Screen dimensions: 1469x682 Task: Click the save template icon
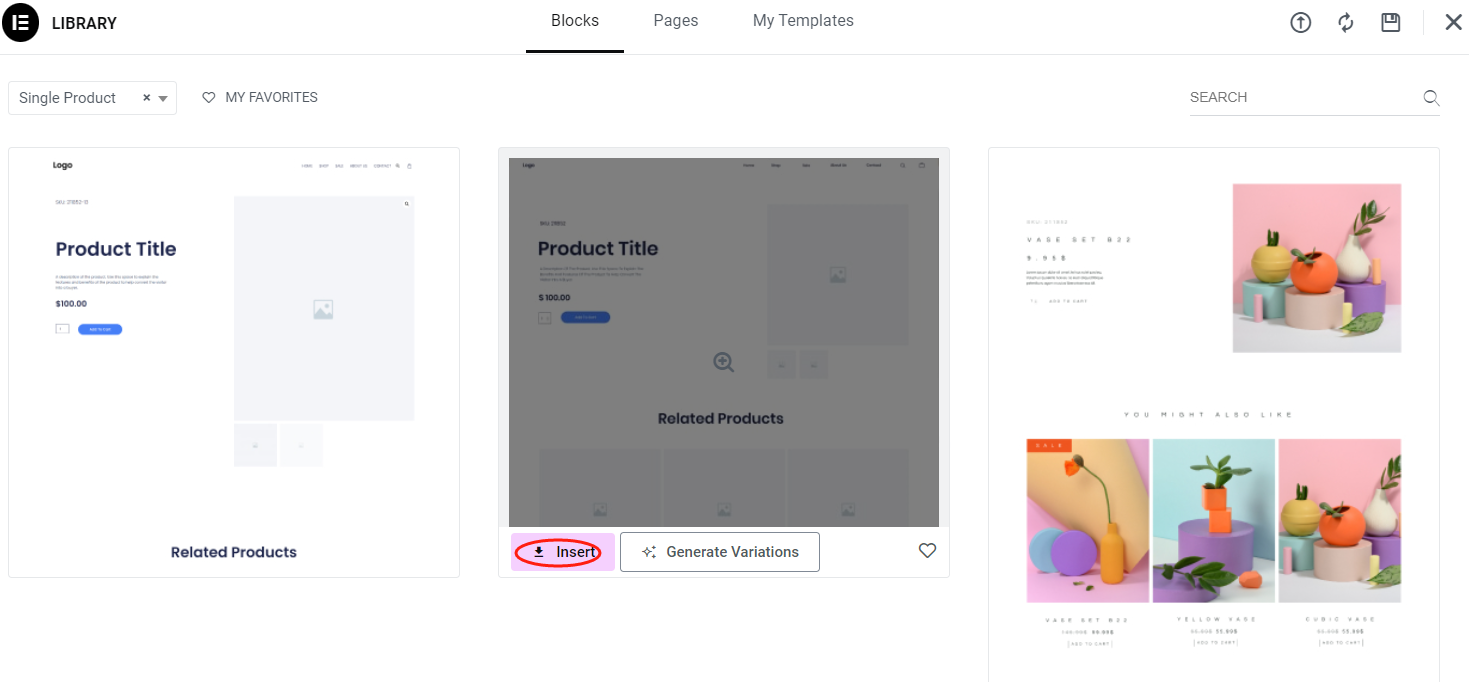point(1390,22)
